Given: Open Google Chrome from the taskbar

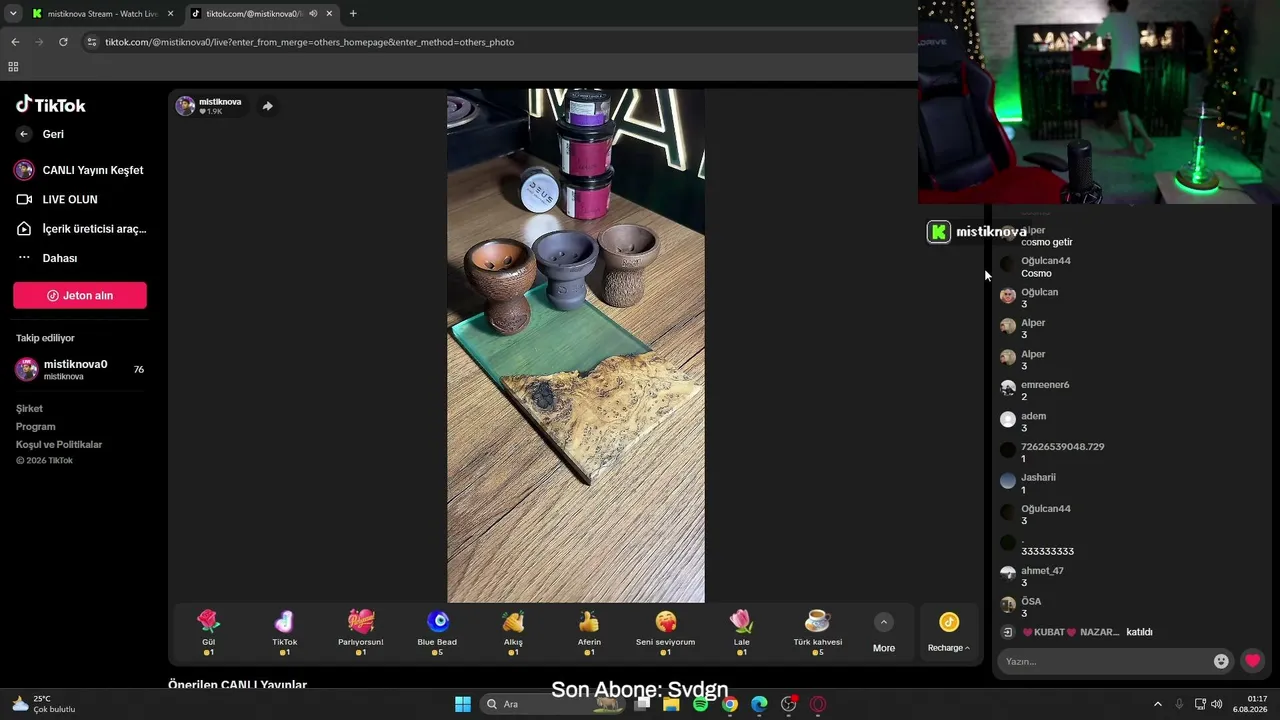Looking at the screenshot, I should click(730, 704).
